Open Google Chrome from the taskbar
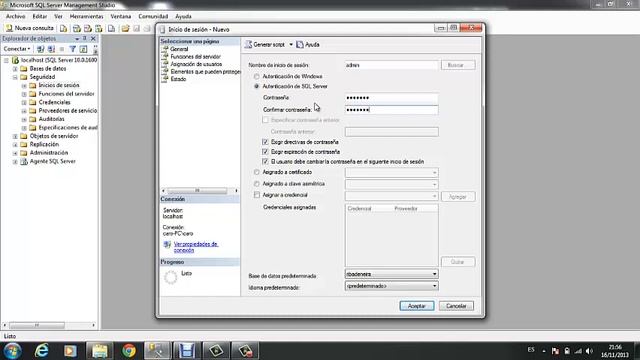This screenshot has height=360, width=640. (x=129, y=351)
